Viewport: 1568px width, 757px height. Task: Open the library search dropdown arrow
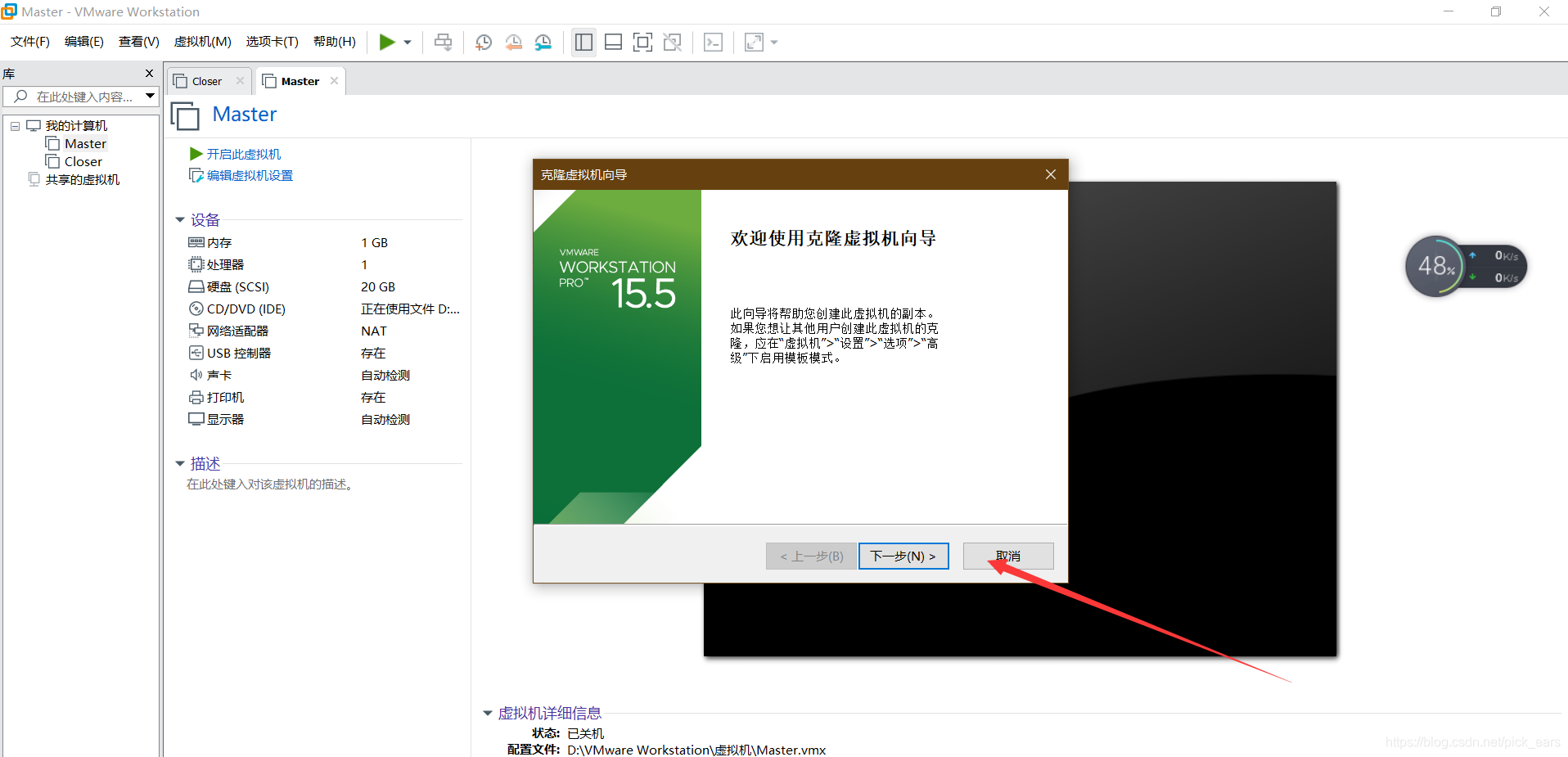point(151,97)
